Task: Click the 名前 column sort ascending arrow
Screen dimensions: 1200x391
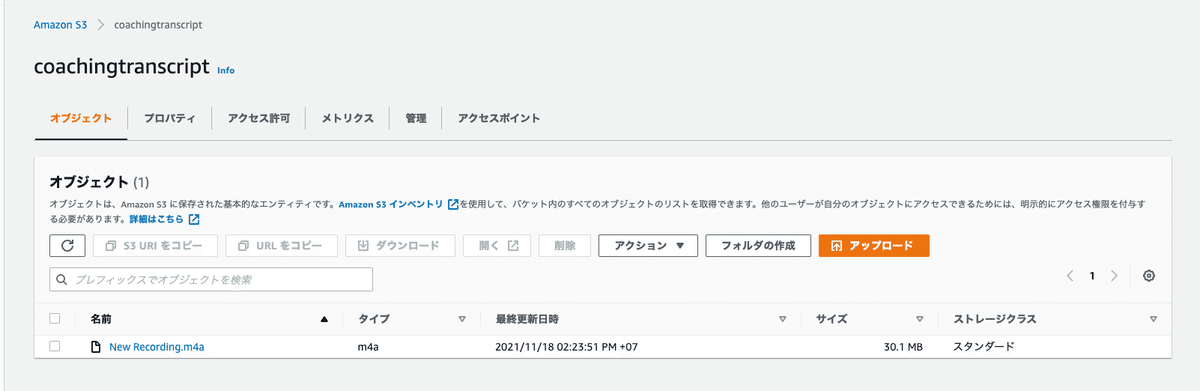Action: pos(324,320)
